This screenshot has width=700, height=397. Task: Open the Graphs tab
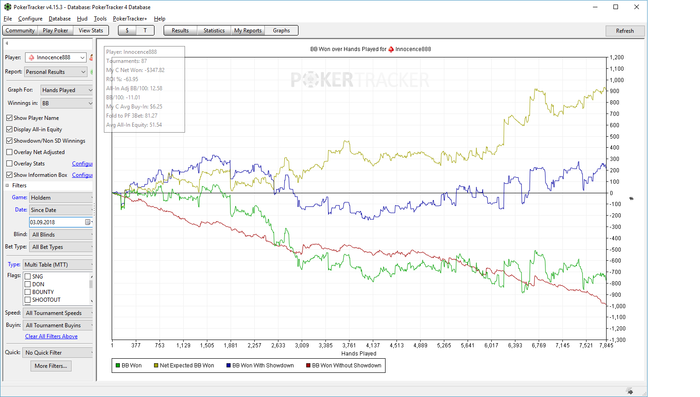[281, 30]
